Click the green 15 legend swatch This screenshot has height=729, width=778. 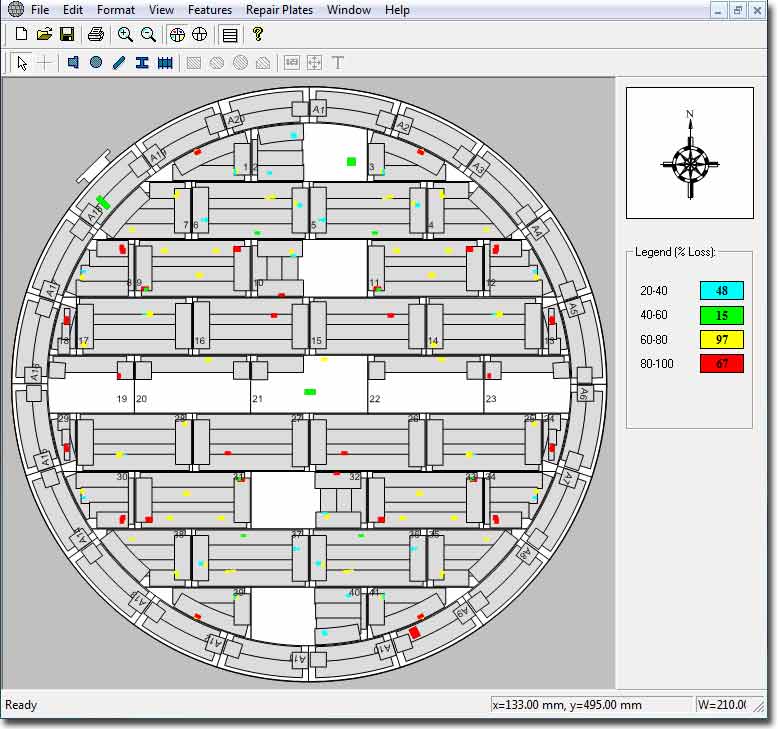[x=721, y=315]
